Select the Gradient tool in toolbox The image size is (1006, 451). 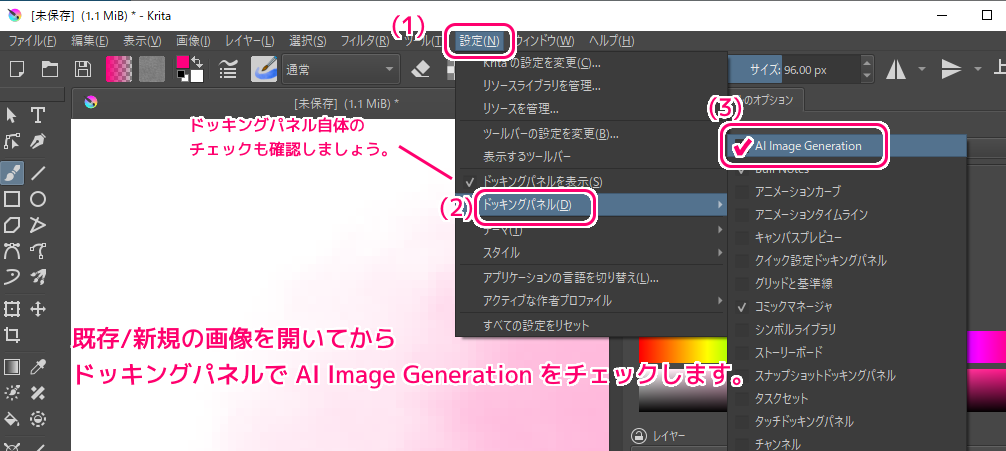point(12,367)
